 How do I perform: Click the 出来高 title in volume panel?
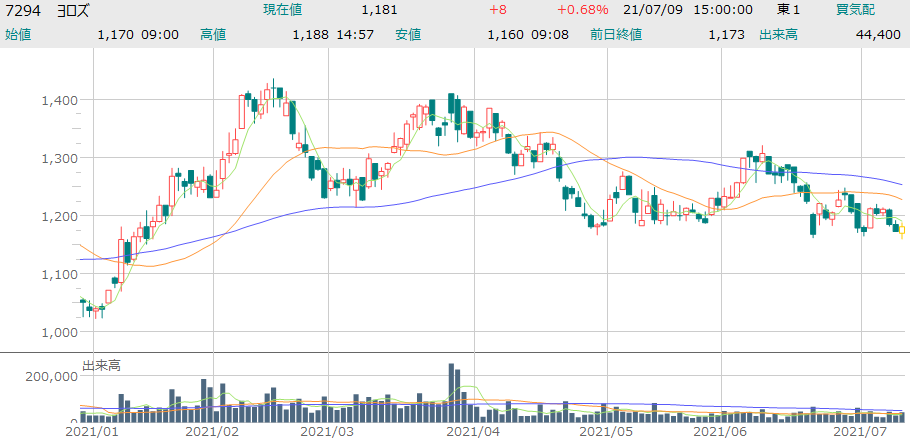click(x=101, y=366)
